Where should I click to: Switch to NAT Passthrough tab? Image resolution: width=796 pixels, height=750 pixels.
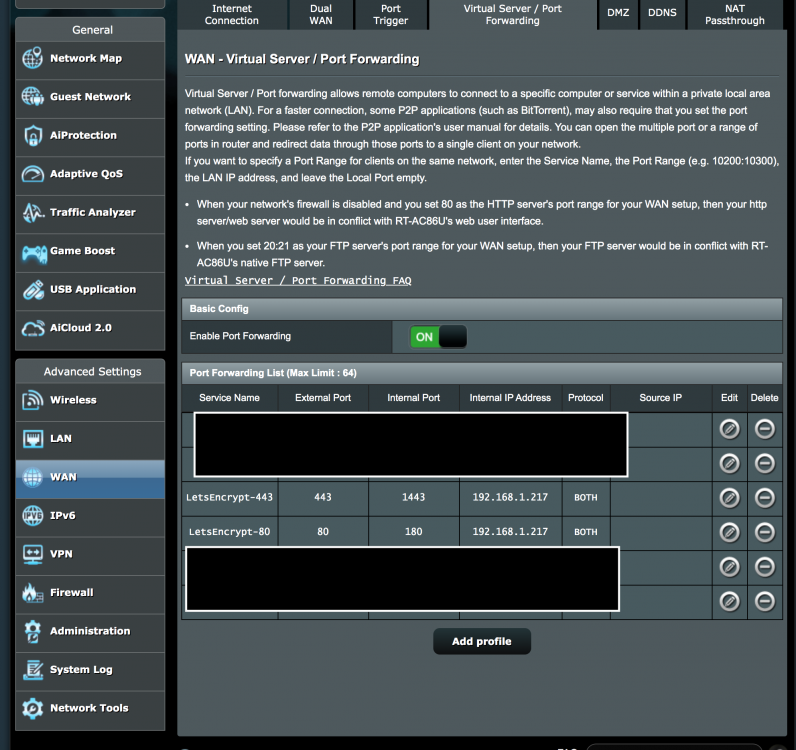click(735, 15)
